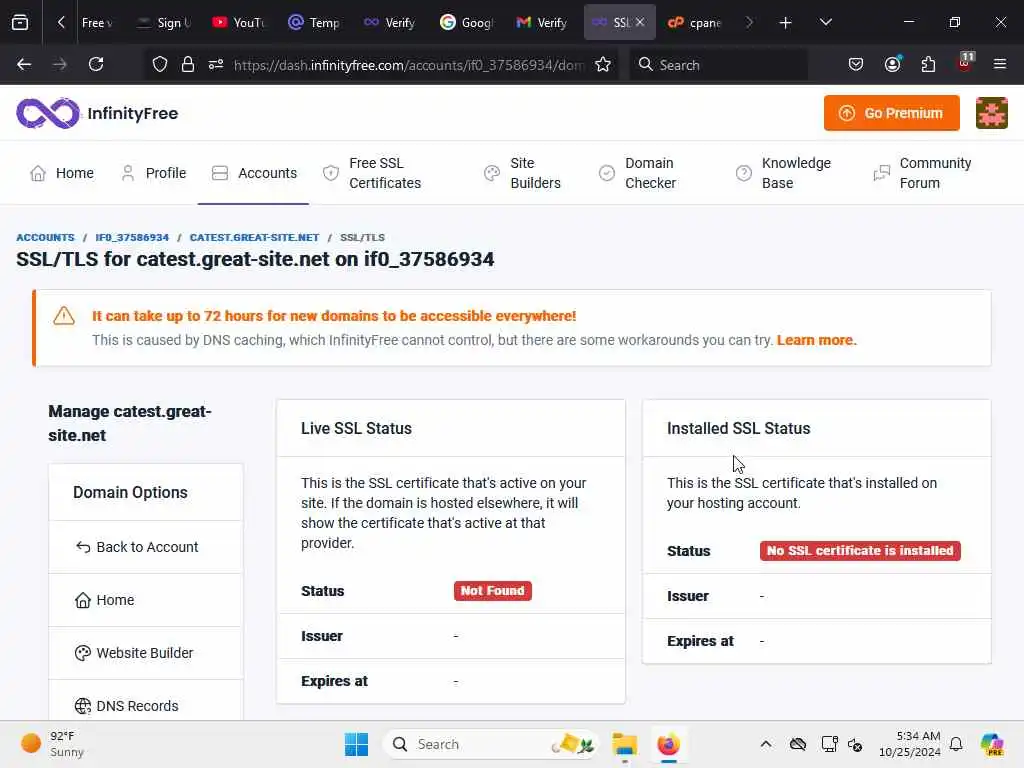Open the extension with badge 11
Viewport: 1024px width, 768px height.
coord(965,63)
